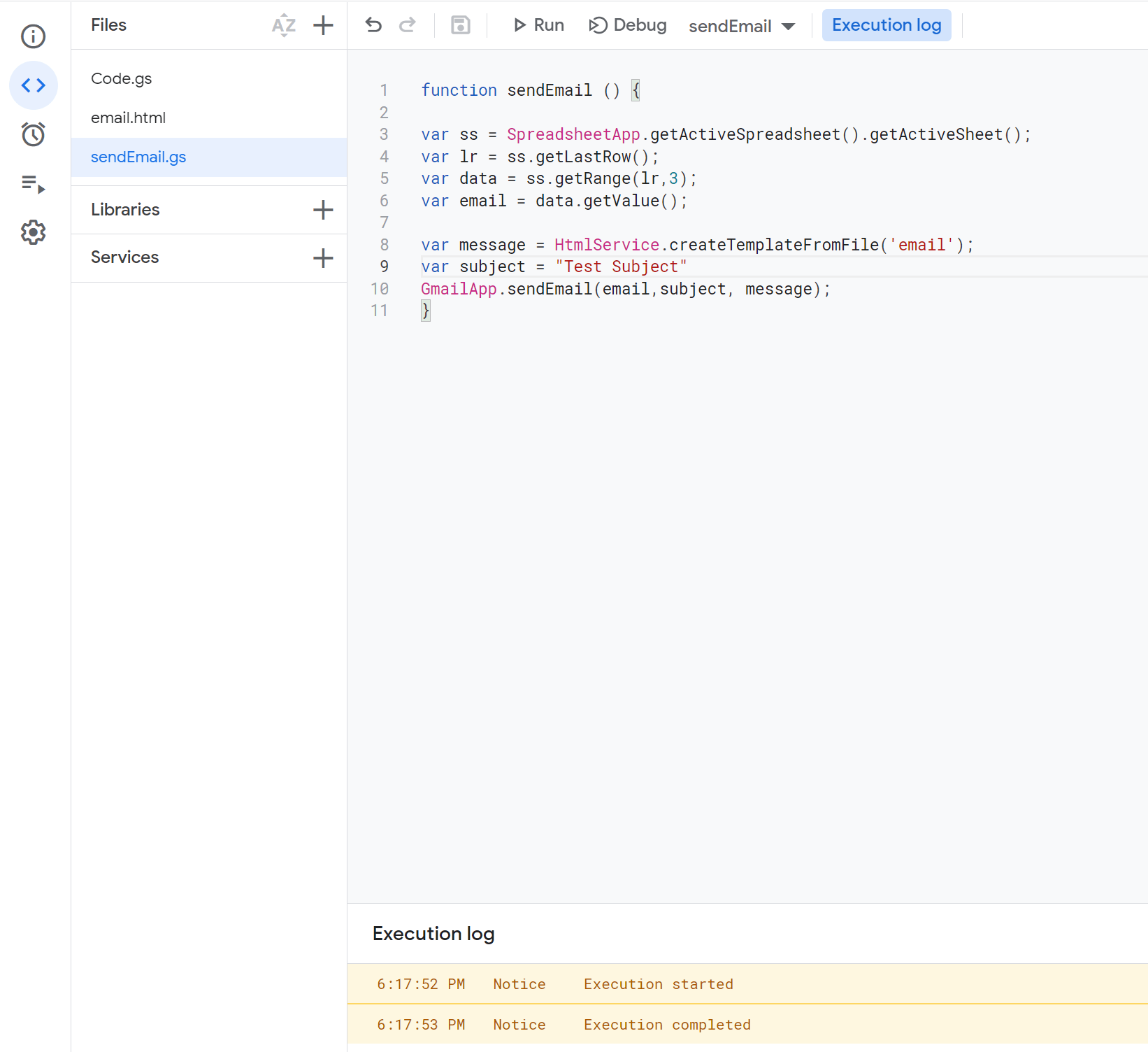This screenshot has height=1052, width=1148.
Task: Open the email.html file
Action: point(128,118)
